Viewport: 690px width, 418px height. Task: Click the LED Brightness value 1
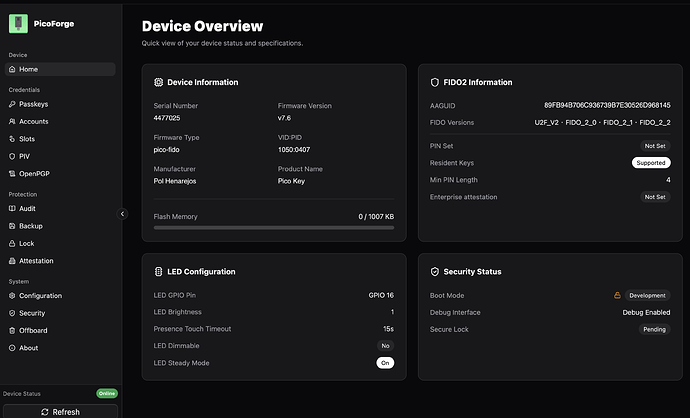click(x=393, y=312)
